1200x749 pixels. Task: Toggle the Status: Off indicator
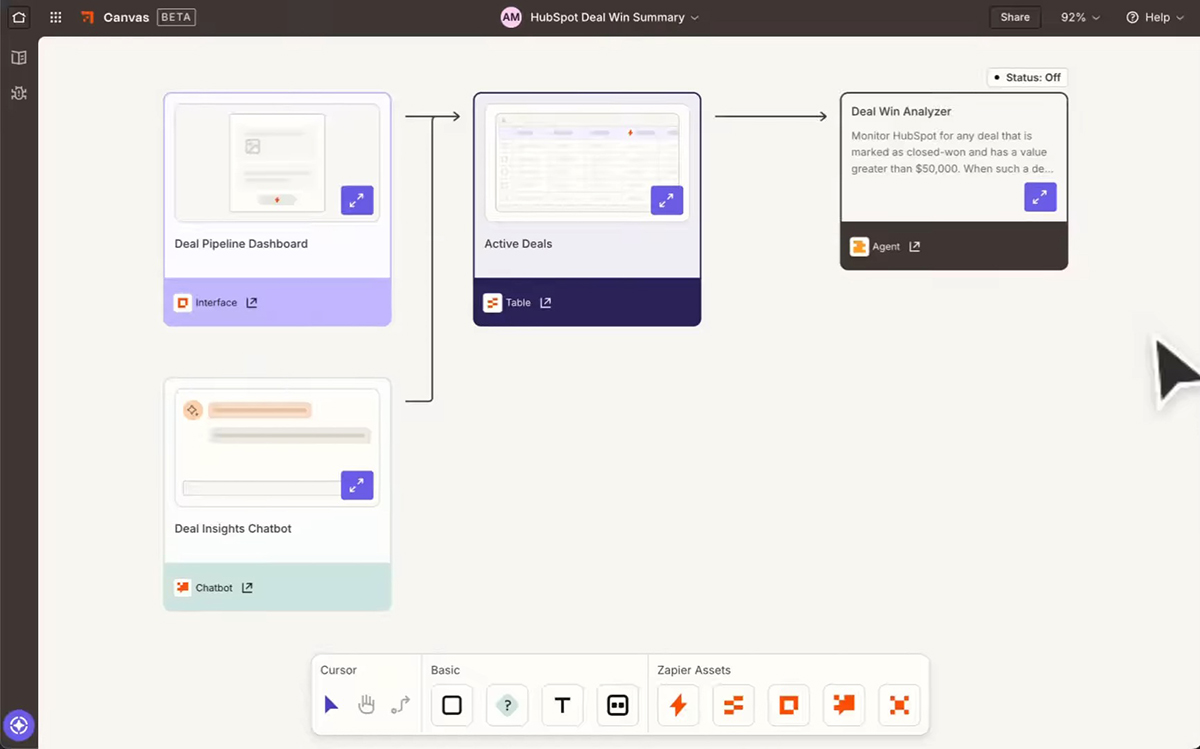pyautogui.click(x=1027, y=77)
